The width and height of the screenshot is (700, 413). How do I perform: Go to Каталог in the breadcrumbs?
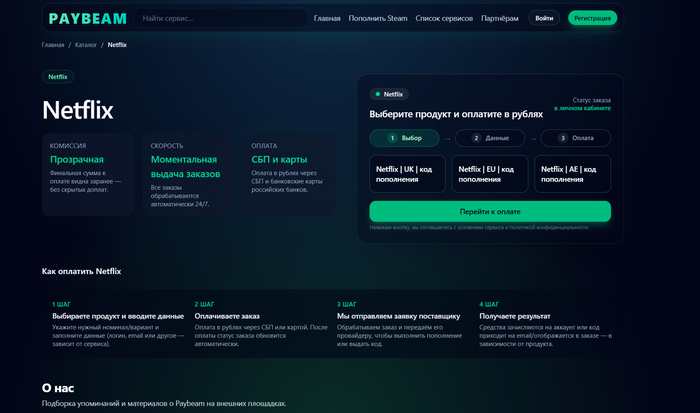point(86,45)
